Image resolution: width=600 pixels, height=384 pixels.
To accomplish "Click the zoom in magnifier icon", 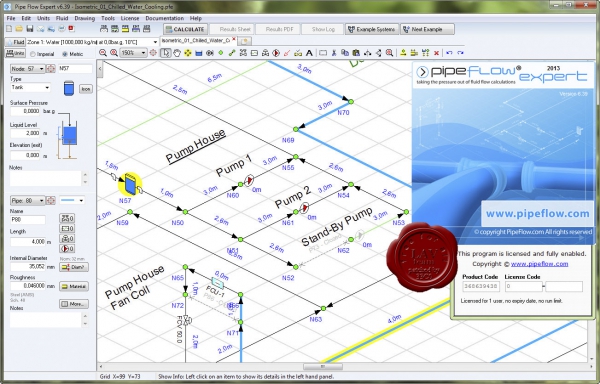I will pos(114,53).
